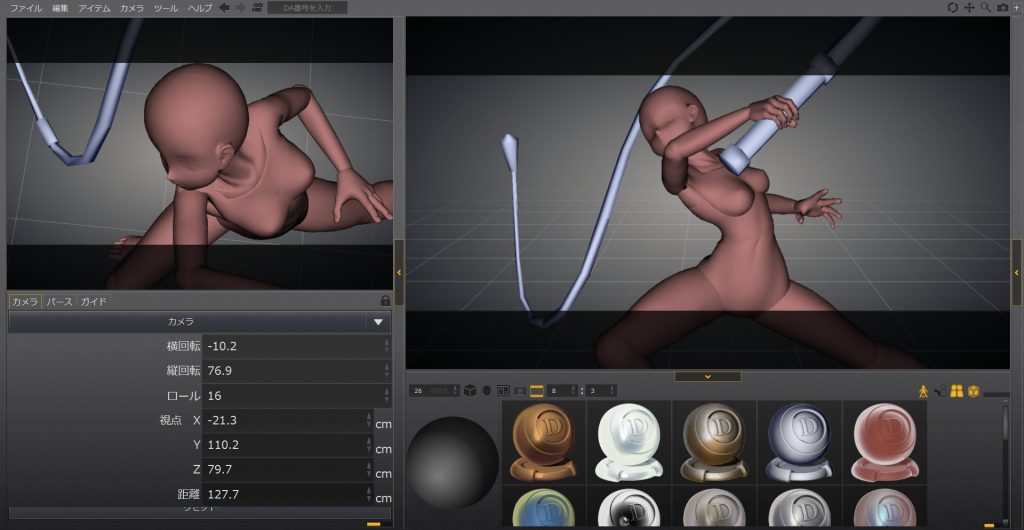Toggle the yellow highlighted frame icon

coord(537,391)
